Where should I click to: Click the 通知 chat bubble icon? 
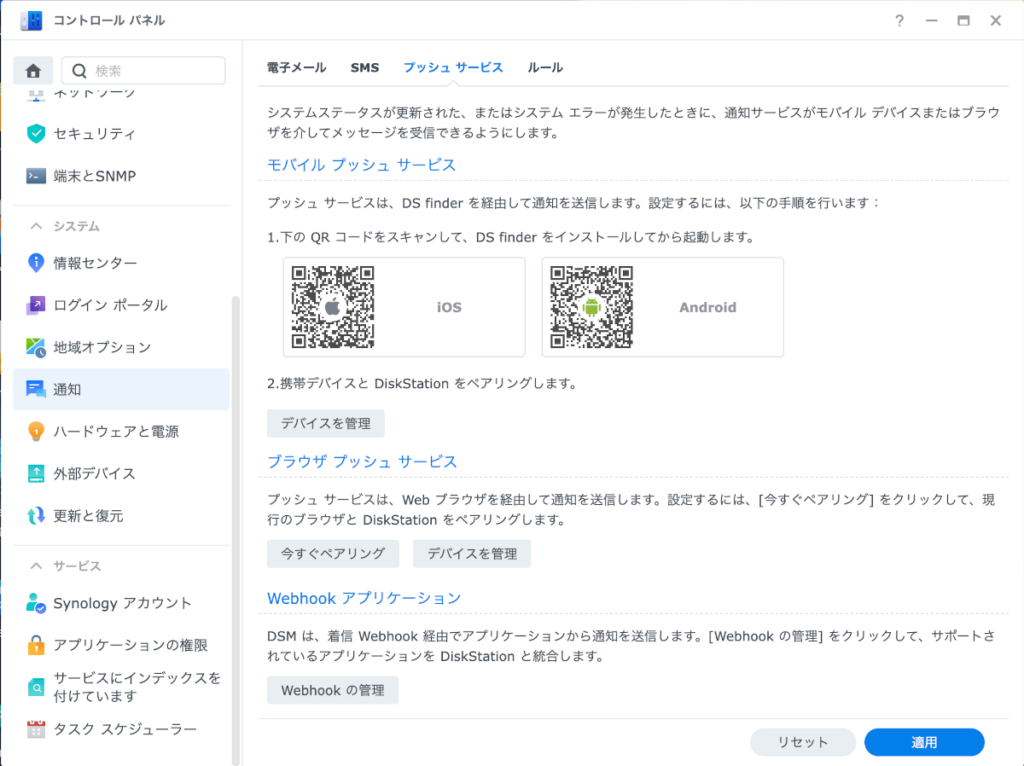tap(36, 389)
